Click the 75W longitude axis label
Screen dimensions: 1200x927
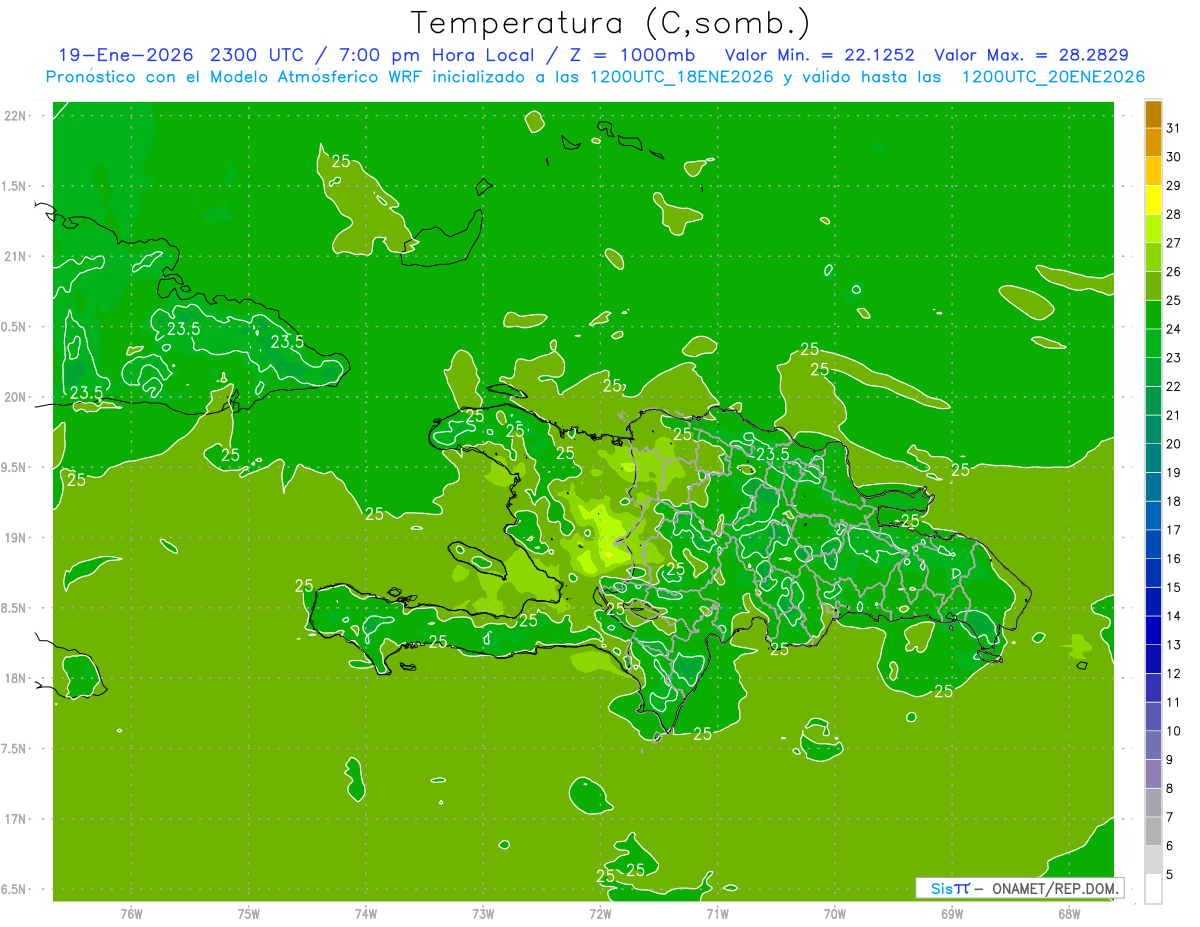point(248,914)
